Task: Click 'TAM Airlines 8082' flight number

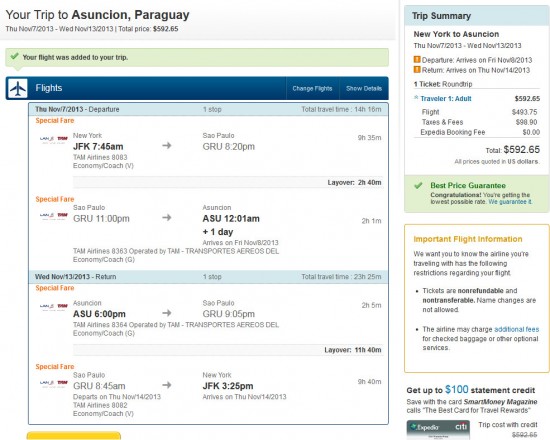Action: (100, 405)
